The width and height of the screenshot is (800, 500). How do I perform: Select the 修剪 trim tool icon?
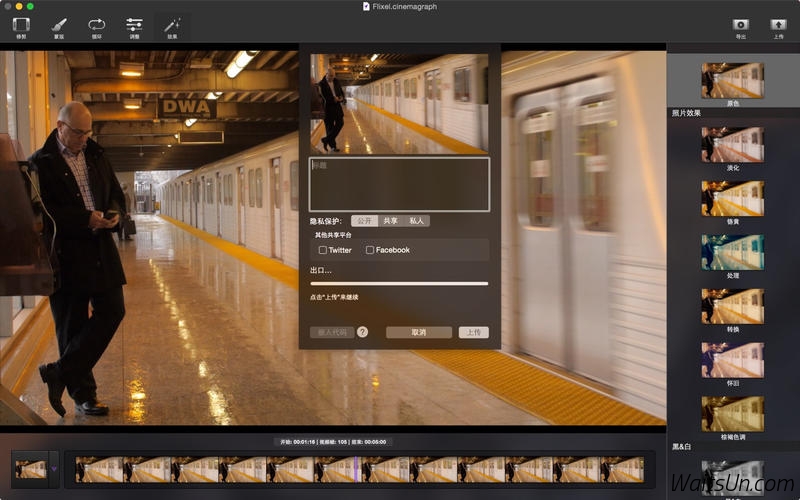tap(21, 25)
